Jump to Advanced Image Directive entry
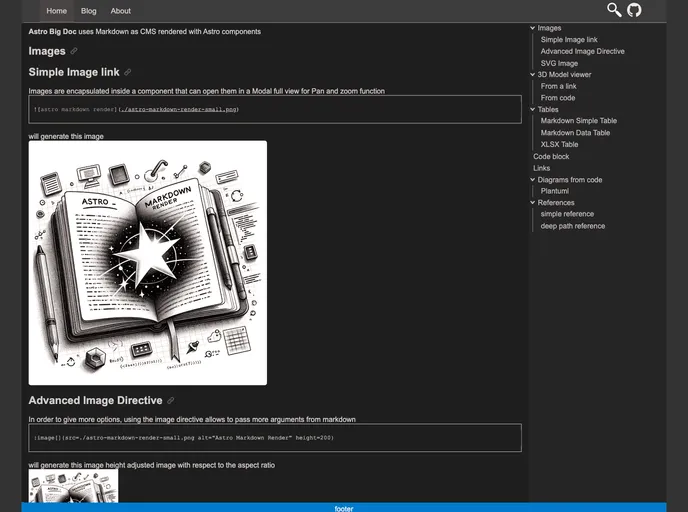The image size is (688, 512). (582, 51)
